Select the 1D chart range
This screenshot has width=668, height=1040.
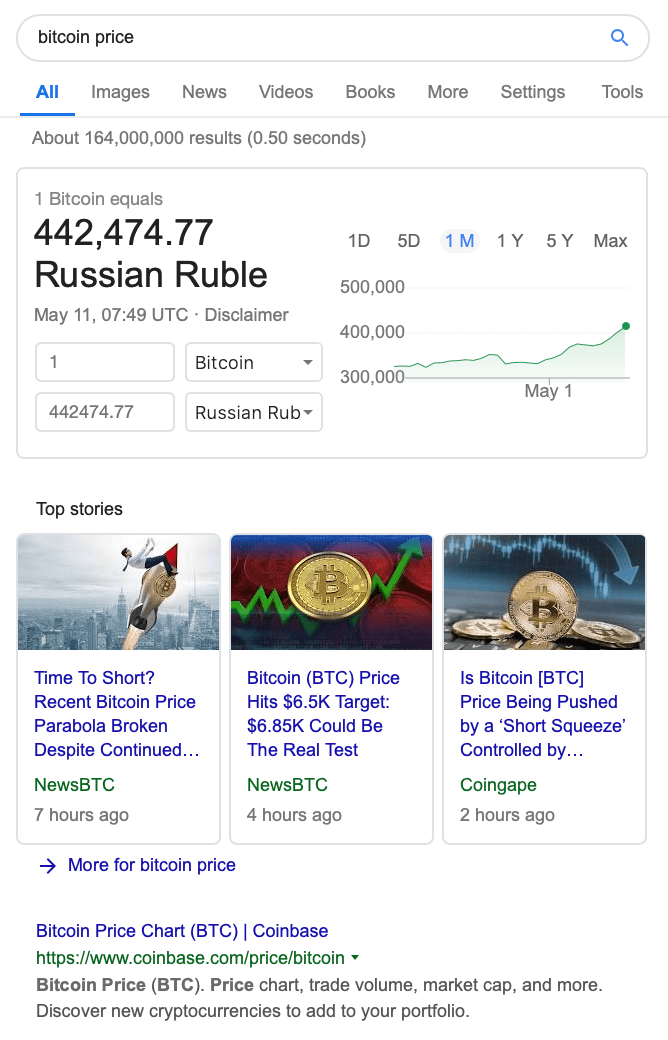tap(359, 241)
